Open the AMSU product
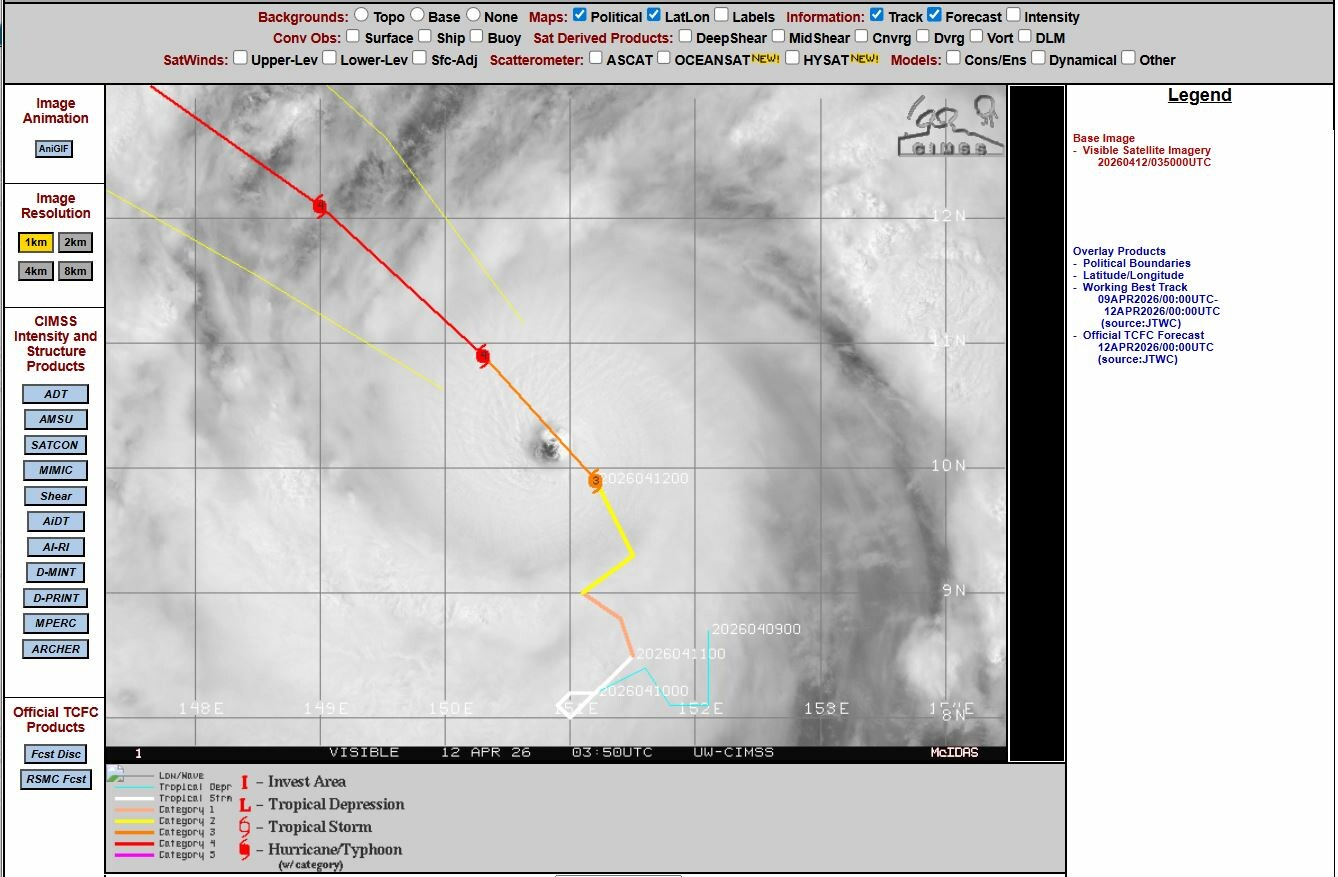Viewport: 1338px width, 877px height. (56, 420)
